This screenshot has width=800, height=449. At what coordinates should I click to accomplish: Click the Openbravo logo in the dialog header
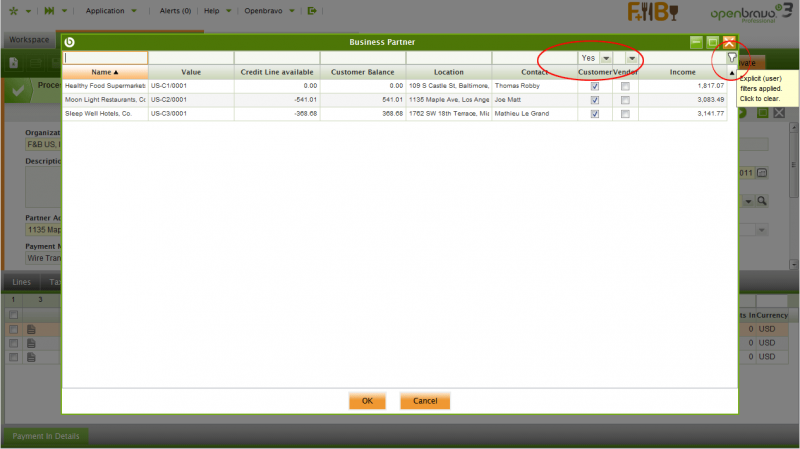coord(70,42)
